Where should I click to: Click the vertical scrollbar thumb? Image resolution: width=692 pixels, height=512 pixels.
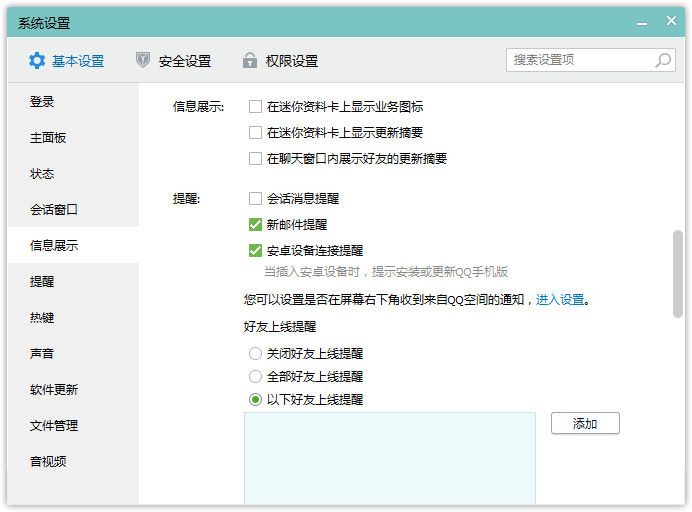click(x=677, y=274)
